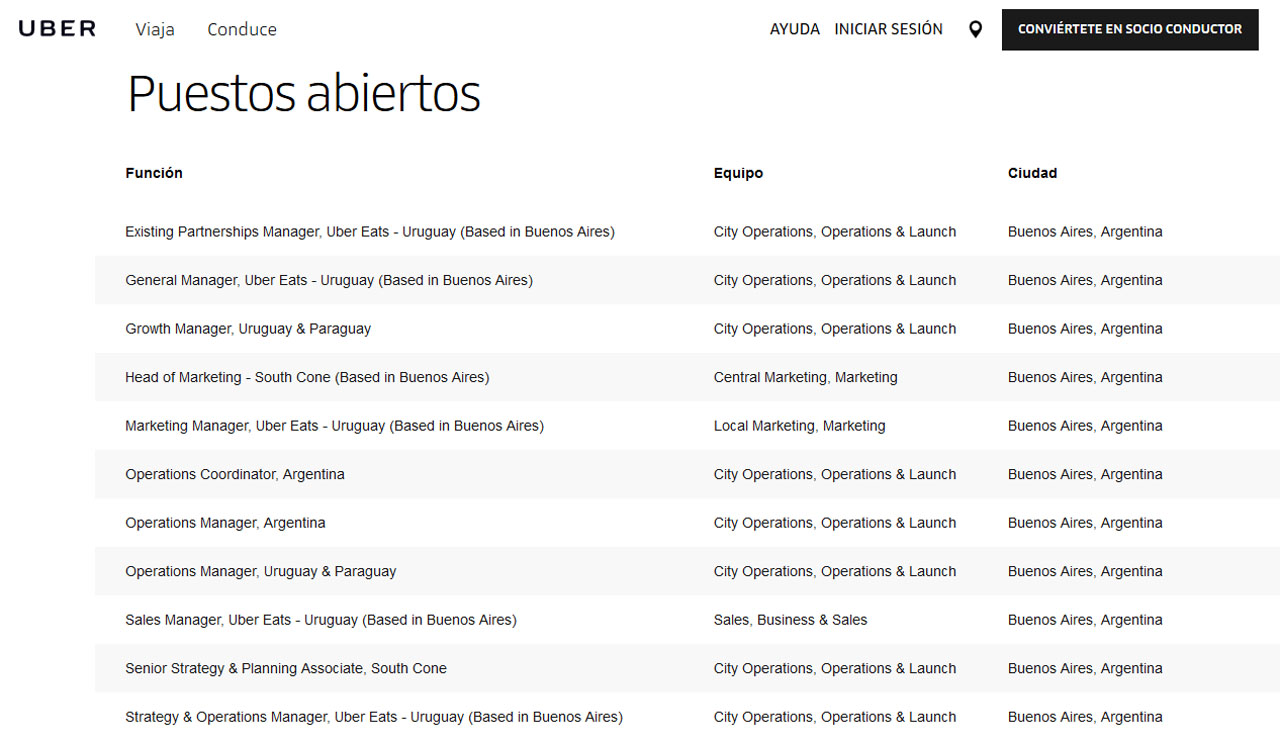This screenshot has height=744, width=1280.
Task: Click Buenos Aires cell in Sales Manager row
Action: [x=1085, y=620]
